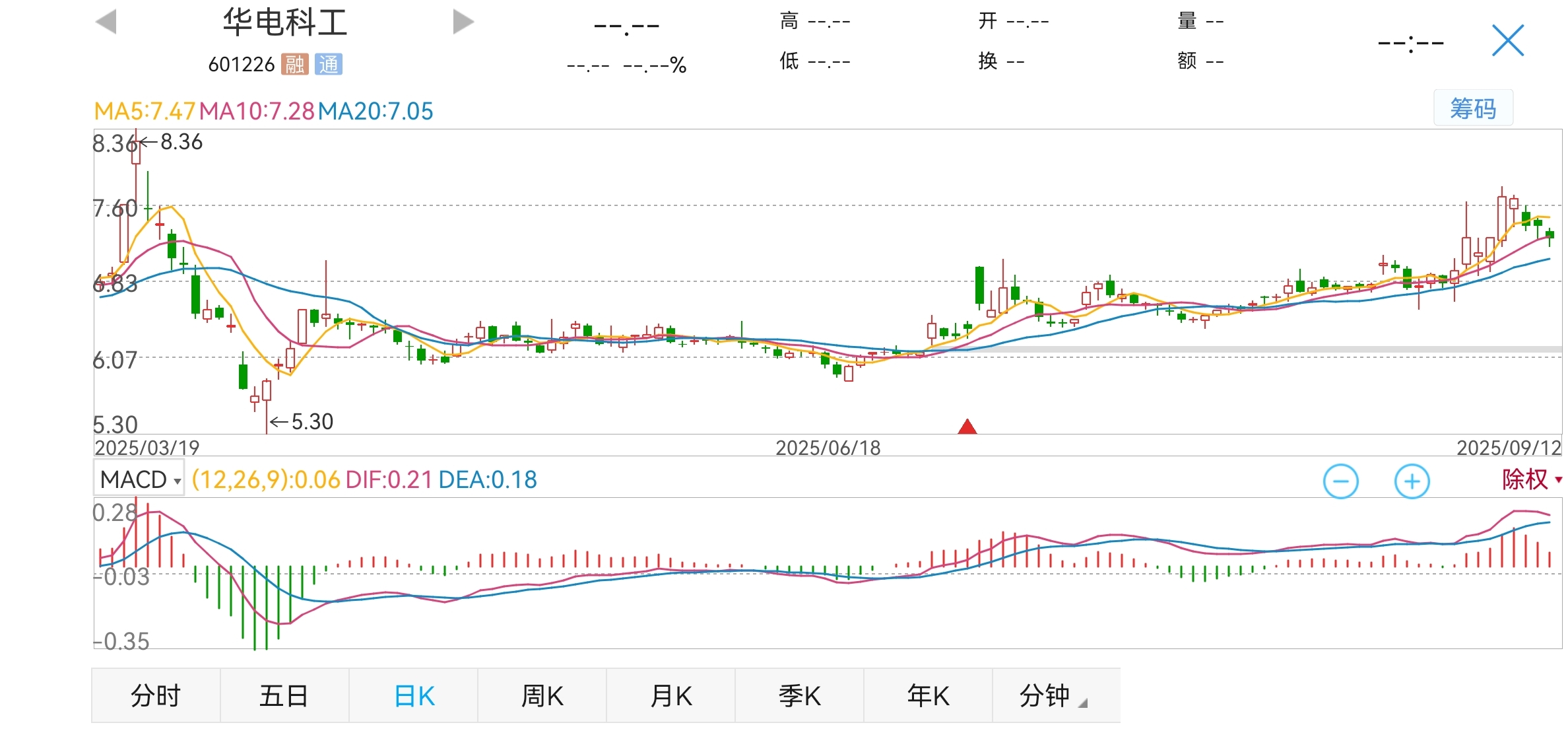Select the 周K weekly candlestick tab
The width and height of the screenshot is (1568, 729).
coord(542,695)
